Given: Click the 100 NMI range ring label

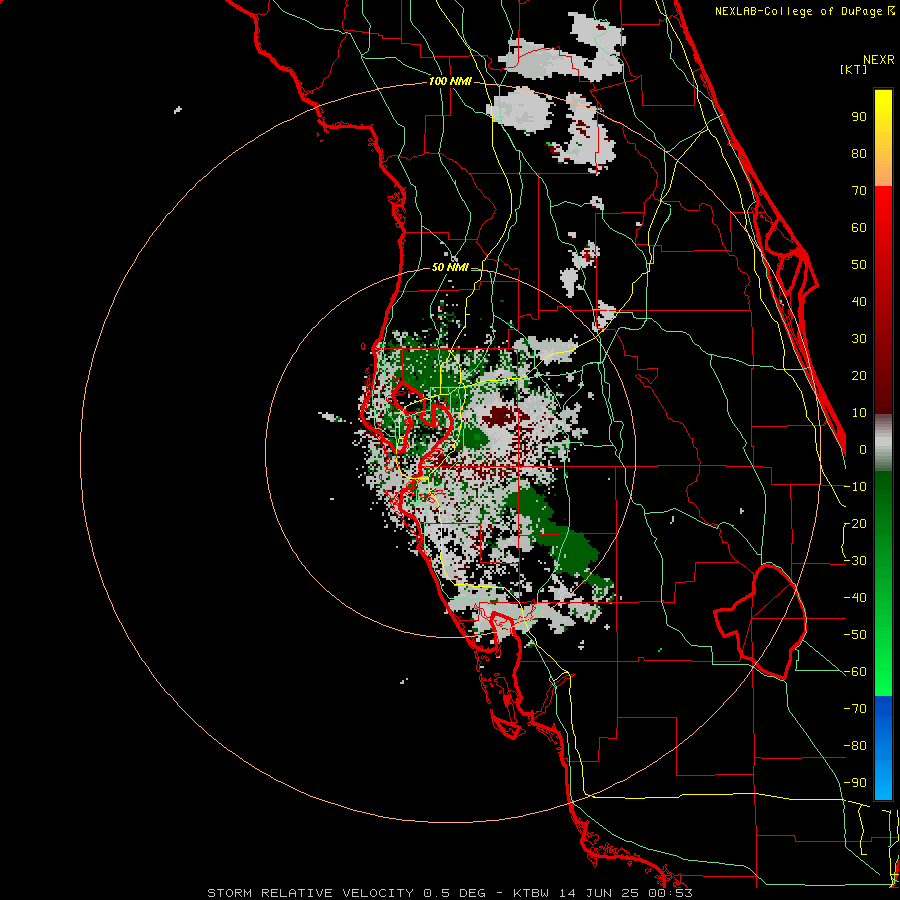Looking at the screenshot, I should tap(450, 82).
